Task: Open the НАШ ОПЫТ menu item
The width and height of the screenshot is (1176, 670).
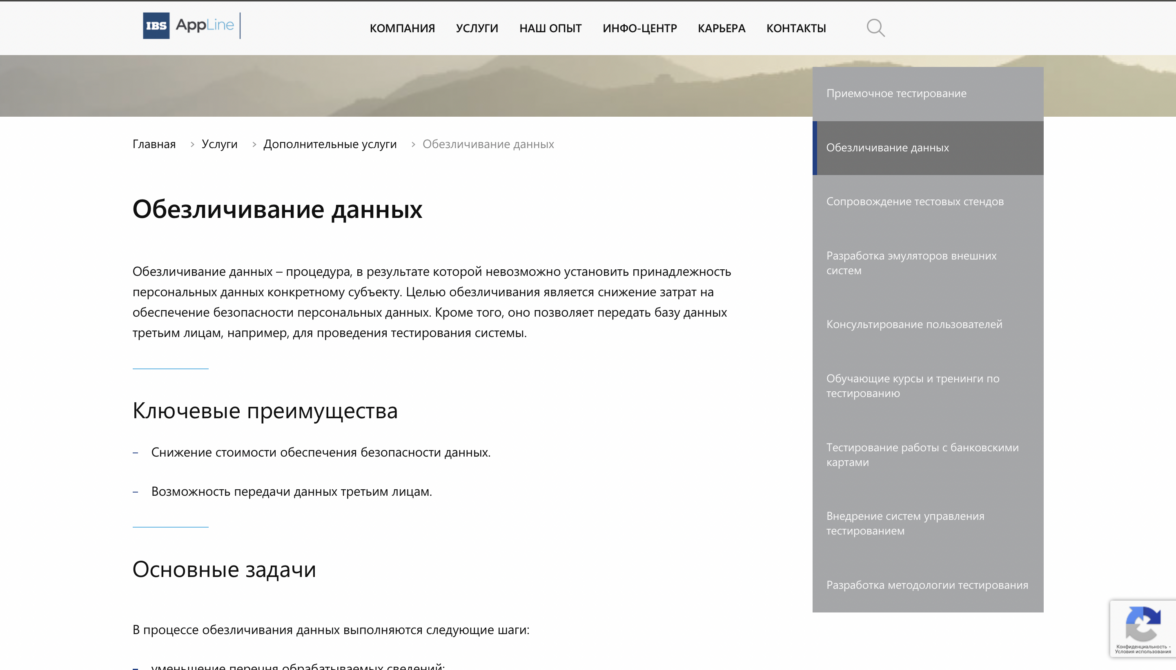Action: (x=550, y=29)
